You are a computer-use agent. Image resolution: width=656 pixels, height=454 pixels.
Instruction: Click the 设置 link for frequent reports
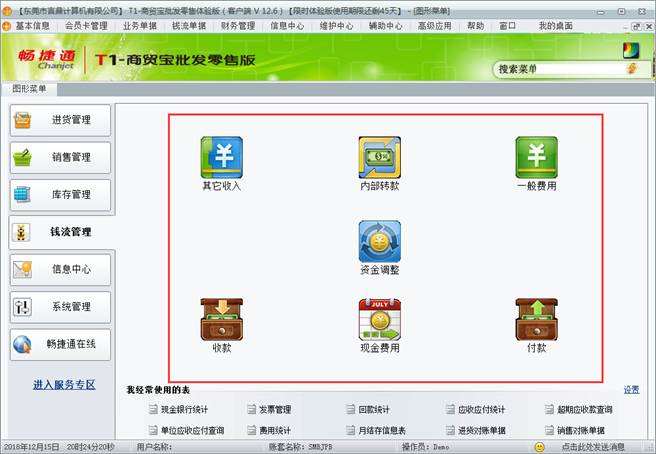tap(631, 390)
